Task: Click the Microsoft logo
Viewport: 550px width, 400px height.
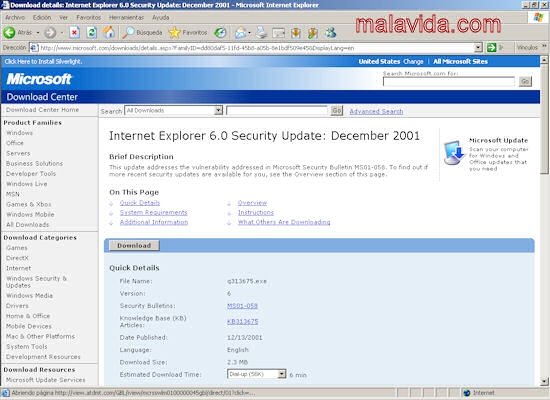Action: [39, 79]
